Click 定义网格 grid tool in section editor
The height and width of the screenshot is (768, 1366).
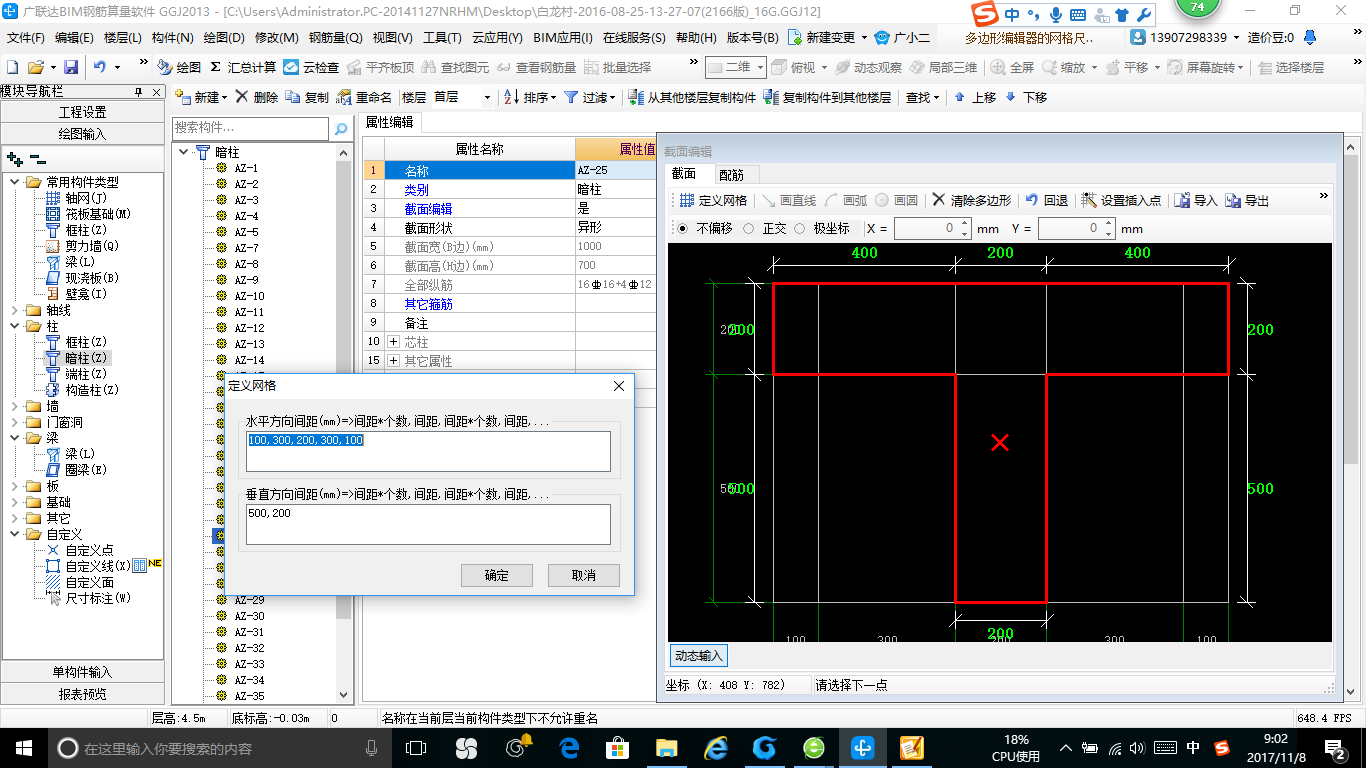[713, 200]
